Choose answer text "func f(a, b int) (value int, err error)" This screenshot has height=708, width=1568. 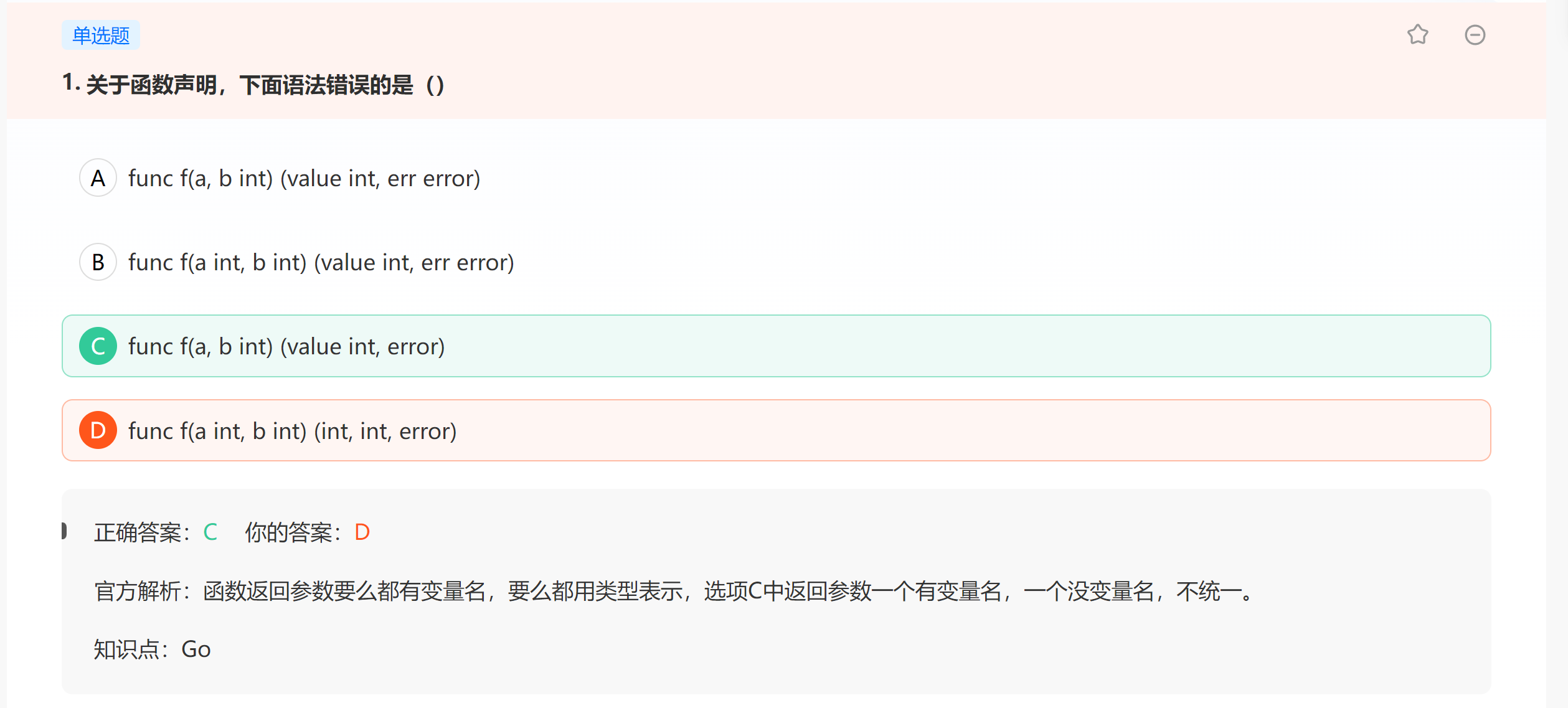tap(304, 179)
